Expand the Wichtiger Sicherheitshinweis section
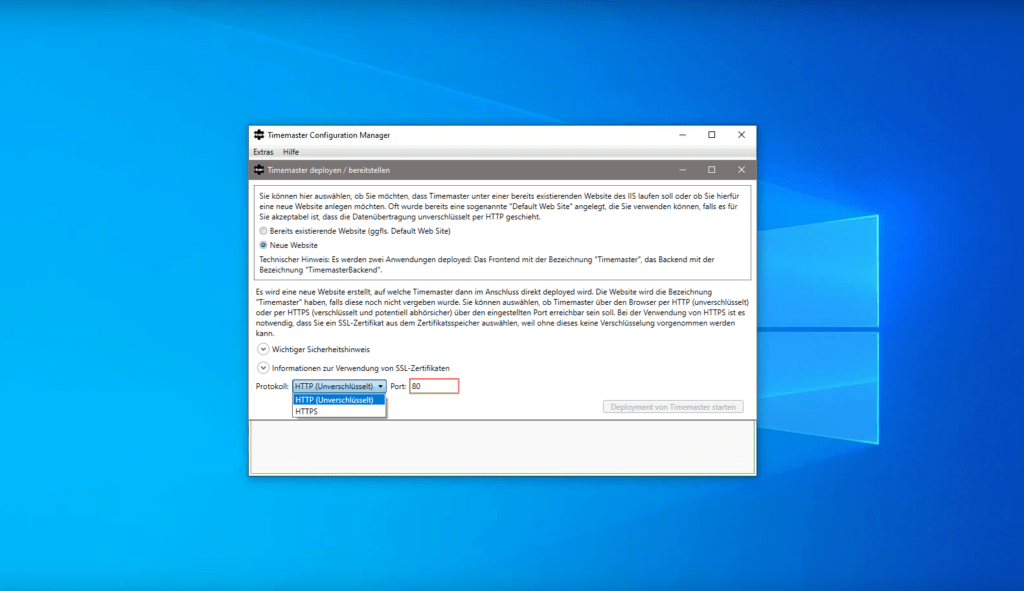Screen dimensions: 1024x591 coord(263,350)
